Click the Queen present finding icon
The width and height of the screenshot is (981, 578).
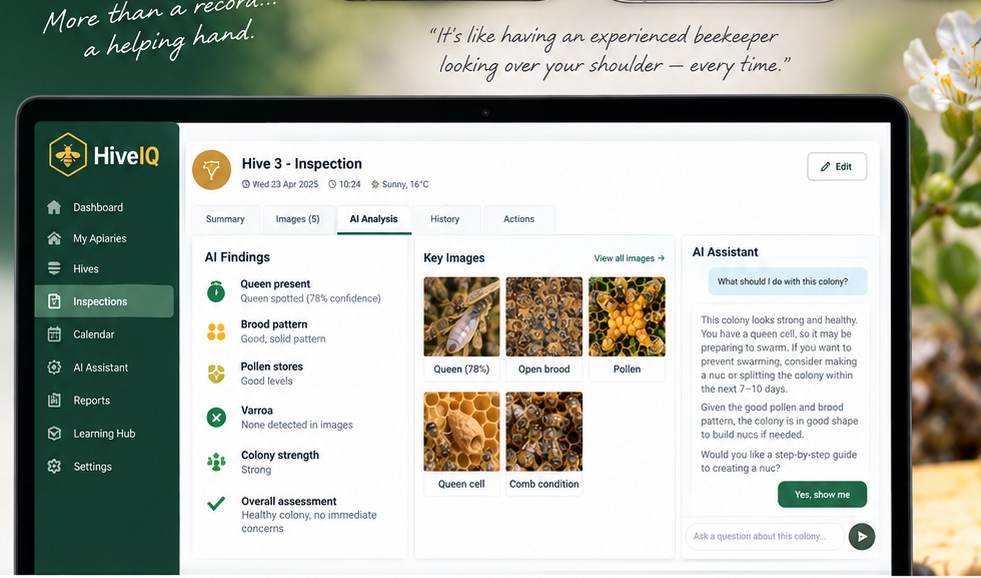[216, 292]
